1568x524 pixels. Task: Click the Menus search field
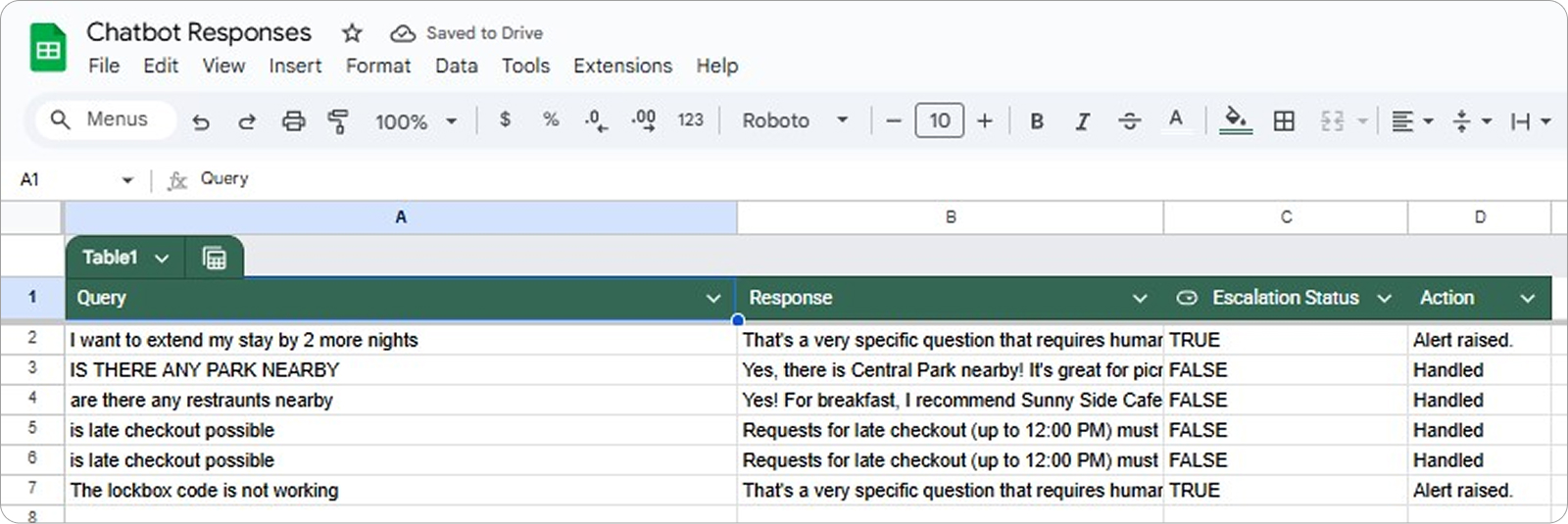(106, 119)
